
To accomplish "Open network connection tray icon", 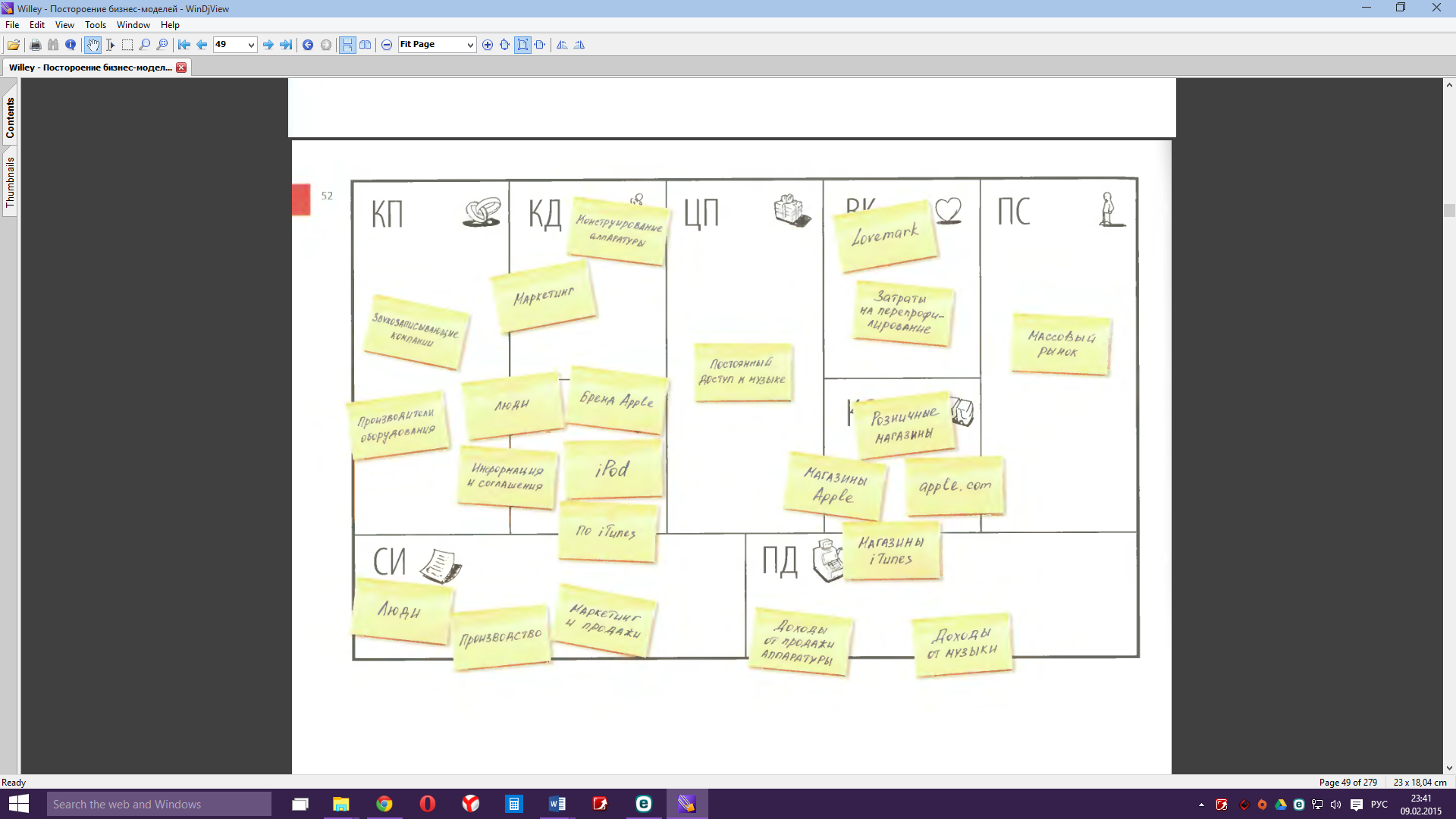I will tap(1317, 805).
